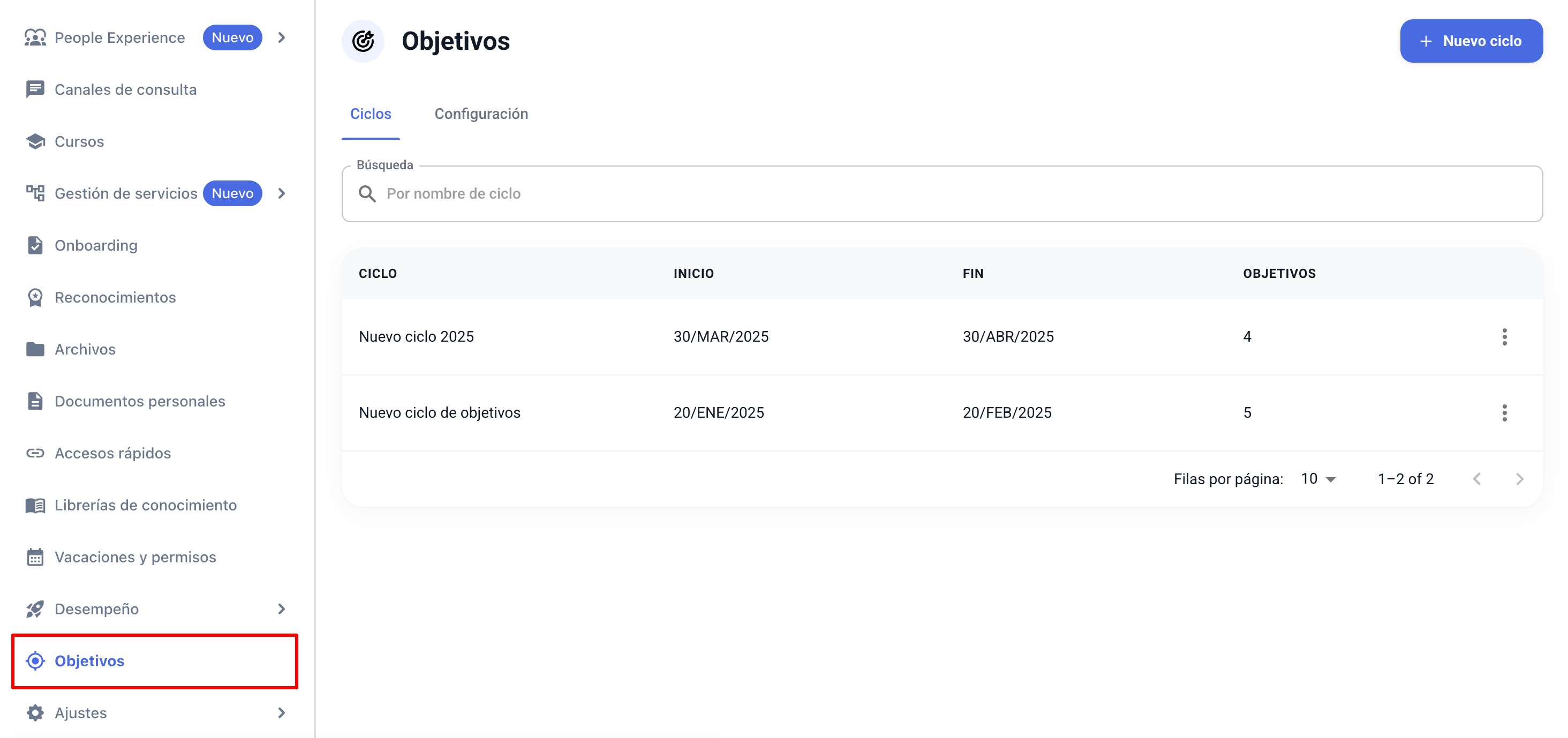The image size is (1568, 738).
Task: Go to previous page of table
Action: 1476,479
